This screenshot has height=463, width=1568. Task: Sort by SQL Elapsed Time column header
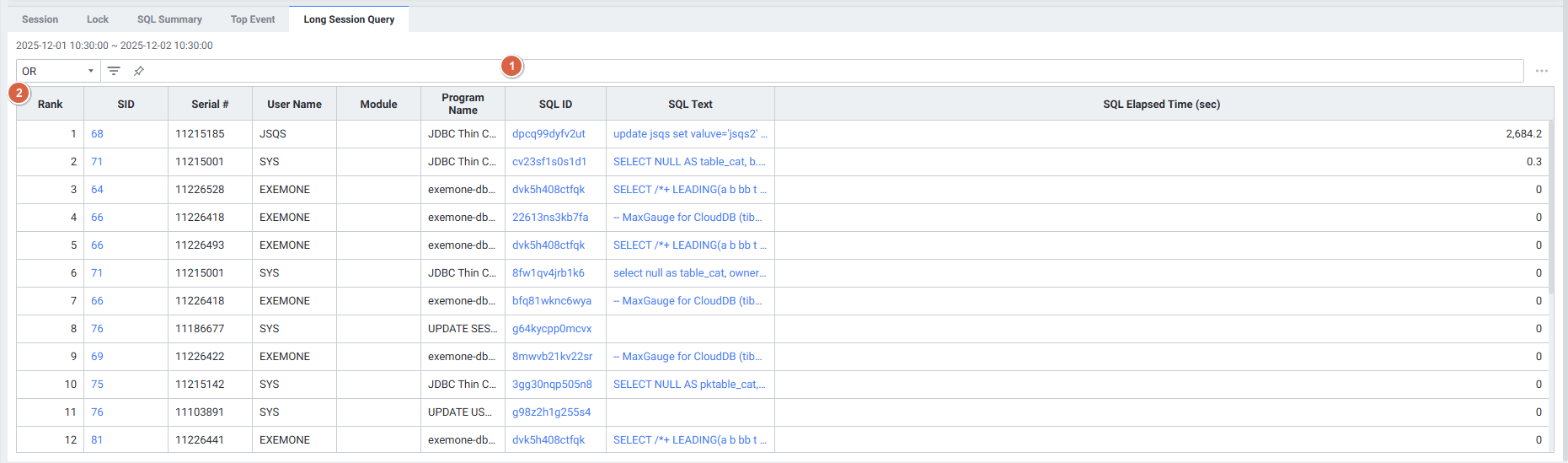click(x=1161, y=105)
